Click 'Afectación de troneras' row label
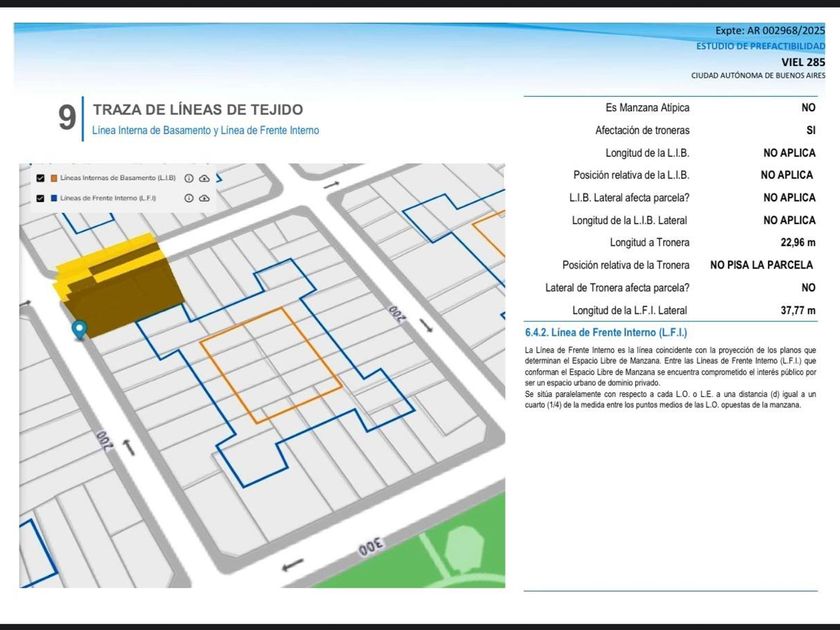The width and height of the screenshot is (840, 630). (x=642, y=130)
